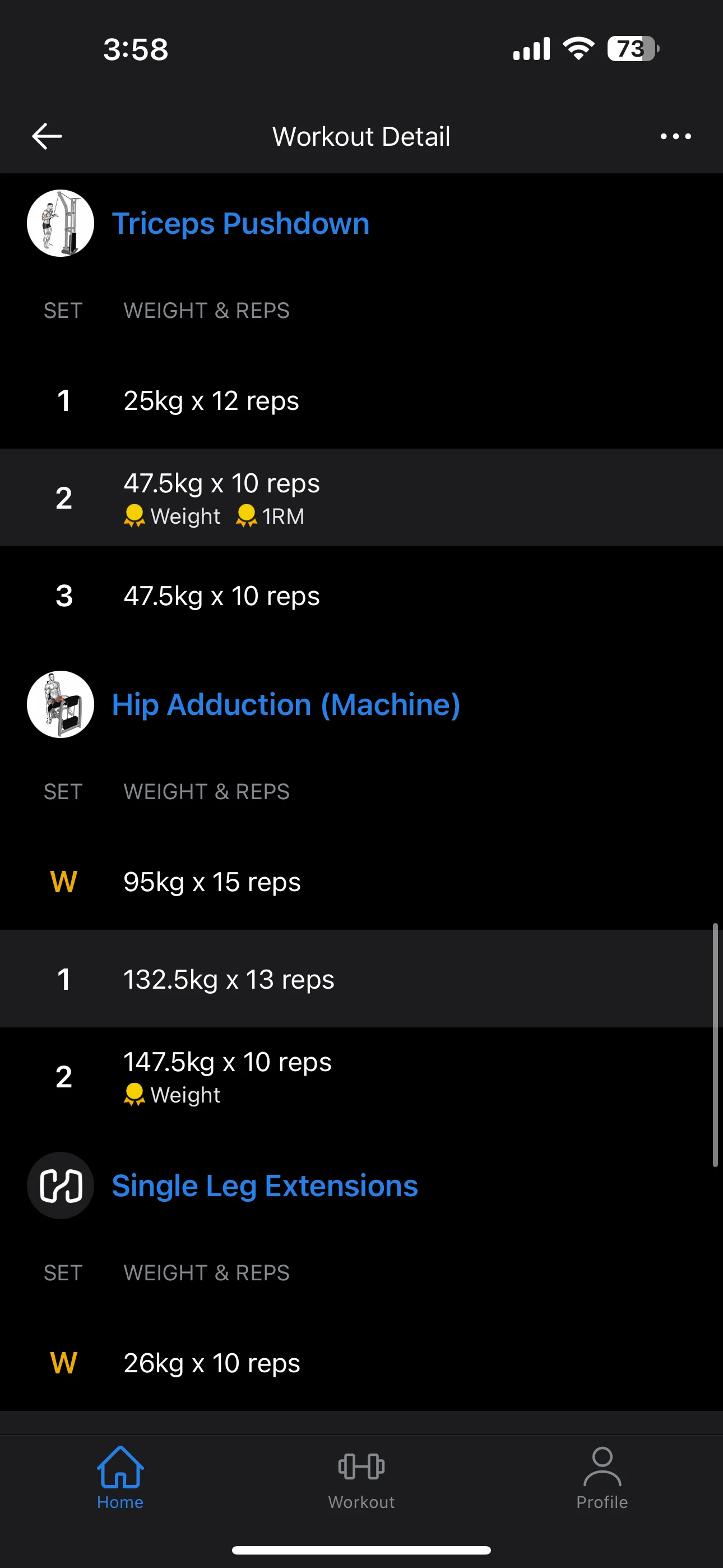Image resolution: width=723 pixels, height=1568 pixels.
Task: Tap the Weight medal on 147.5kg set
Action: (135, 1095)
